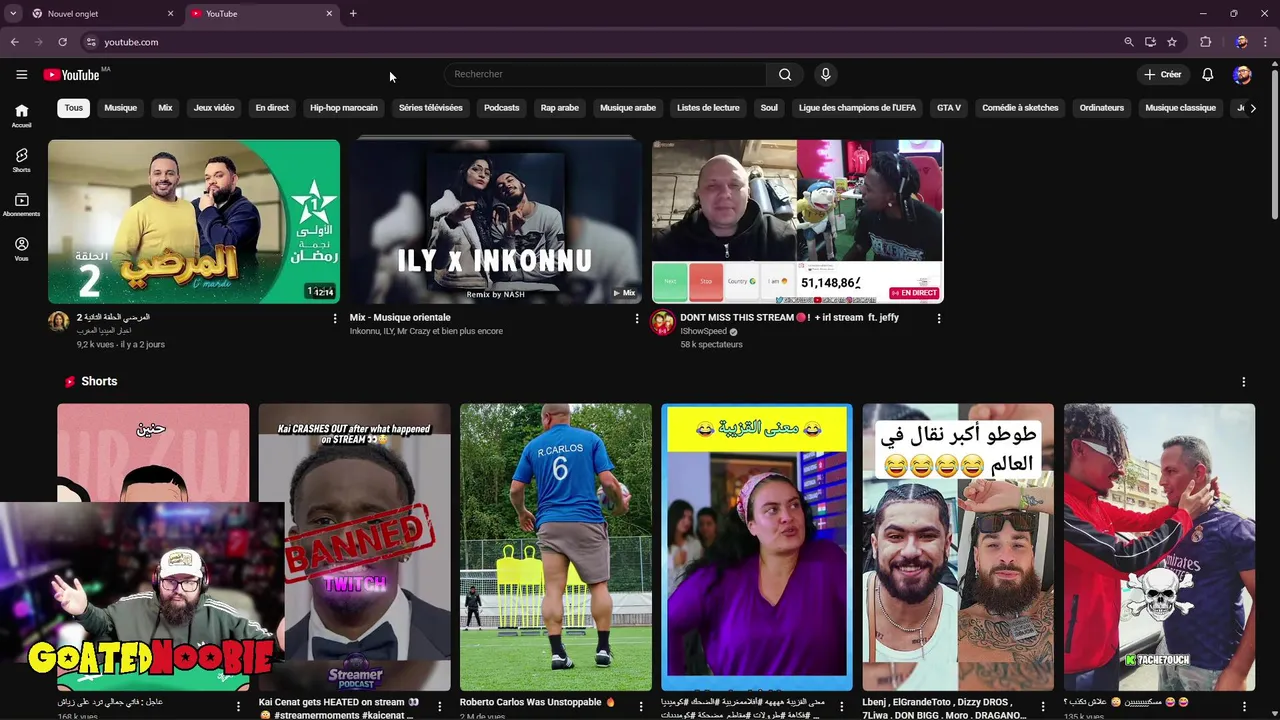Select the Rap arabe chip
The width and height of the screenshot is (1280, 720).
(560, 108)
